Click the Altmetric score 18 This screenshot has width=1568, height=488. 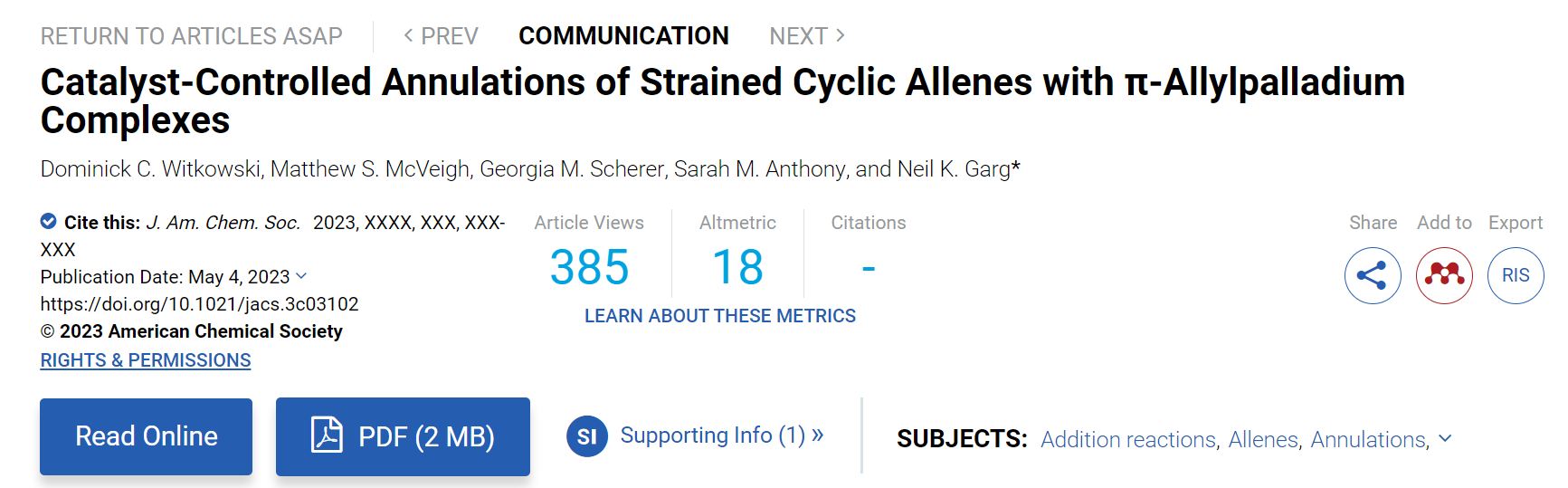737,268
